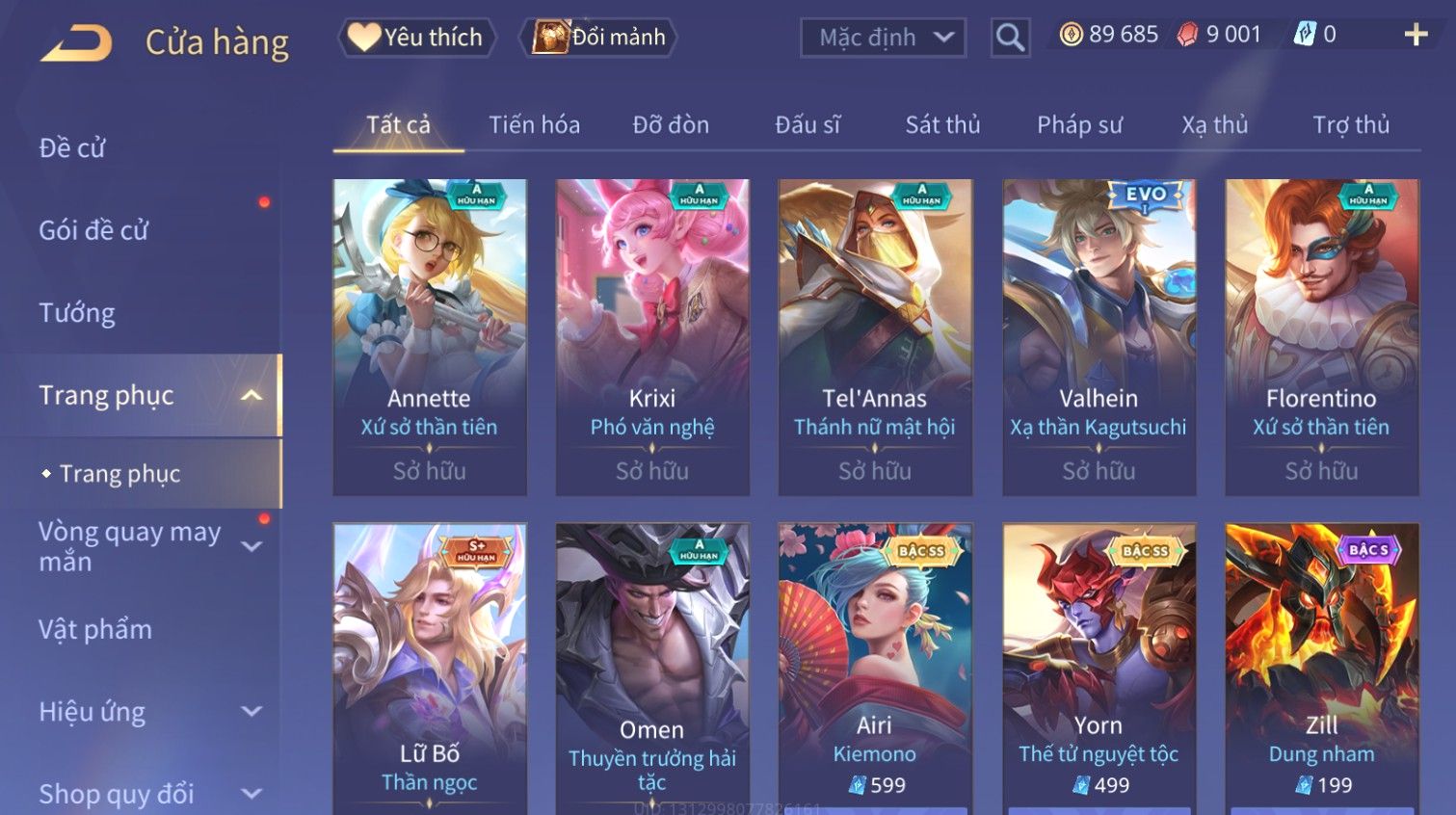
Task: Click the red ruby currency icon
Action: tap(1187, 35)
